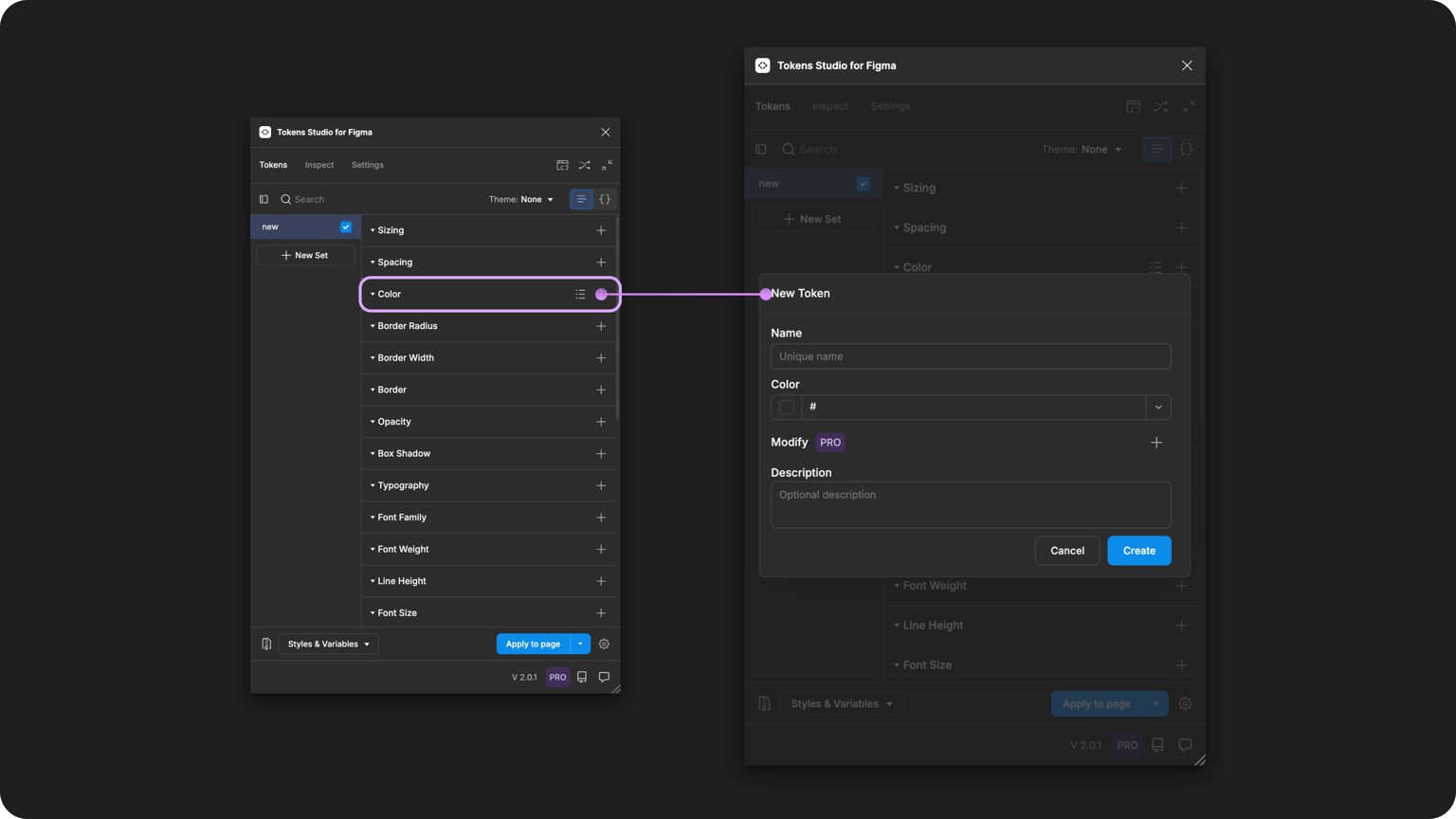Switch to list view in left window toolbar
The width and height of the screenshot is (1456, 819).
coord(581,199)
